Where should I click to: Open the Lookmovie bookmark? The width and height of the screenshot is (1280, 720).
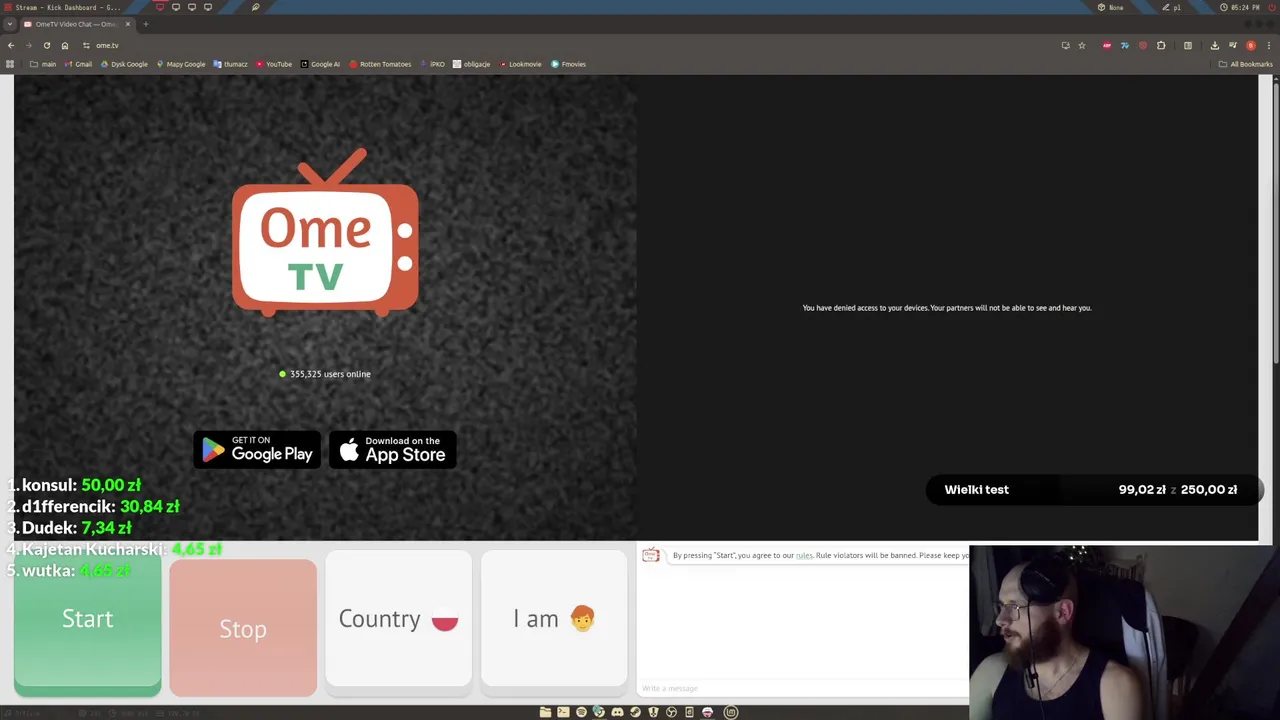pyautogui.click(x=520, y=64)
